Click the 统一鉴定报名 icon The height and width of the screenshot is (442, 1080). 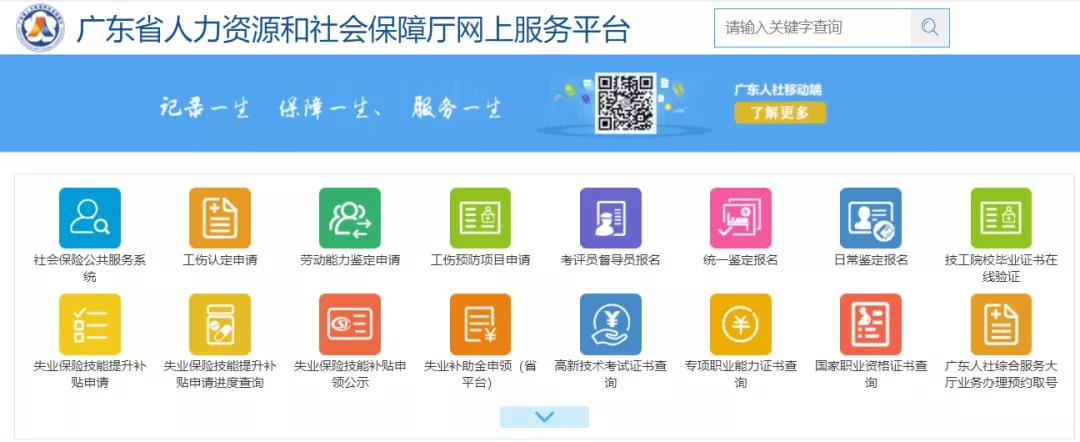click(740, 218)
